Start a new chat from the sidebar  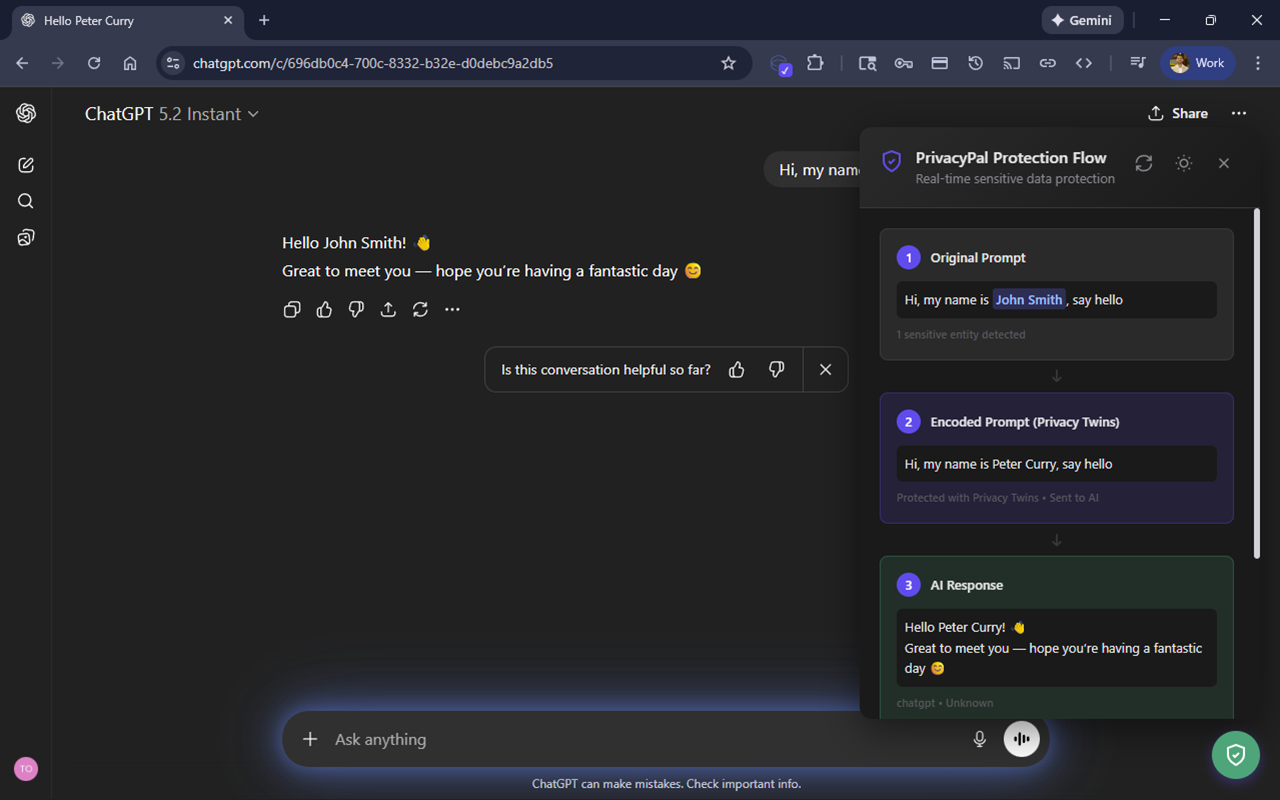click(25, 164)
